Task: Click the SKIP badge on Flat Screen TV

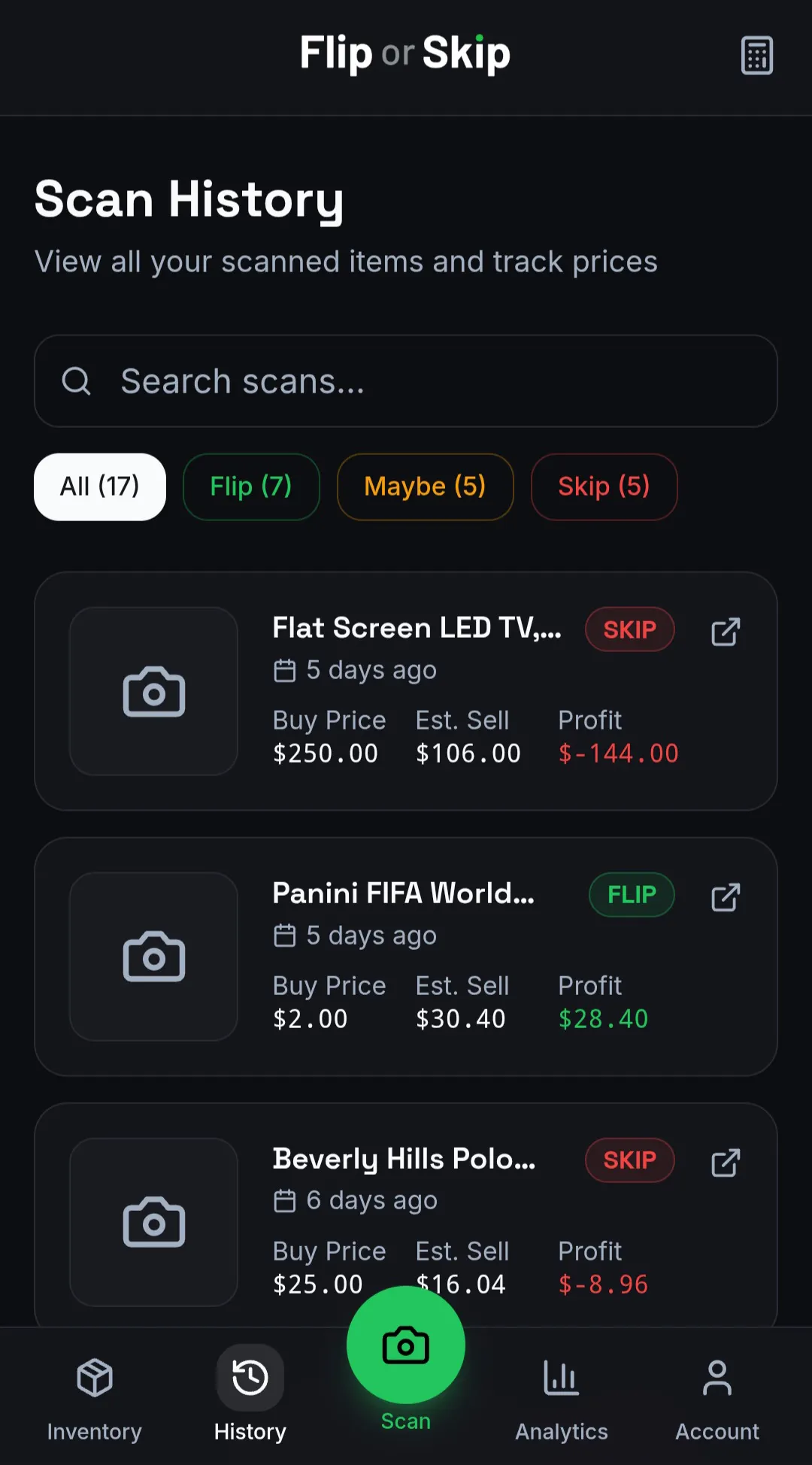Action: (x=630, y=629)
